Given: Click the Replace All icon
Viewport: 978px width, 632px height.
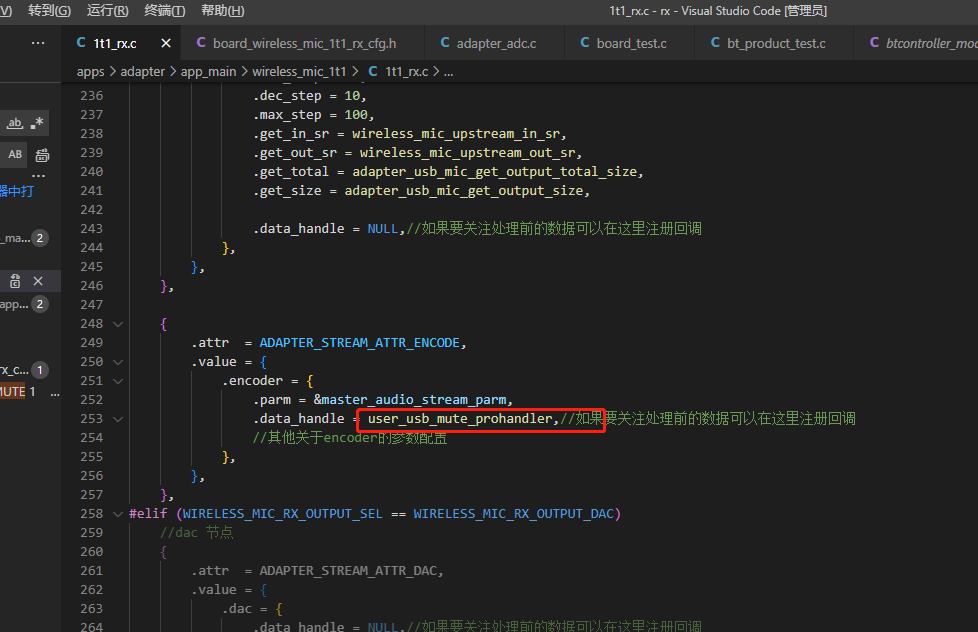Looking at the screenshot, I should click(x=42, y=155).
